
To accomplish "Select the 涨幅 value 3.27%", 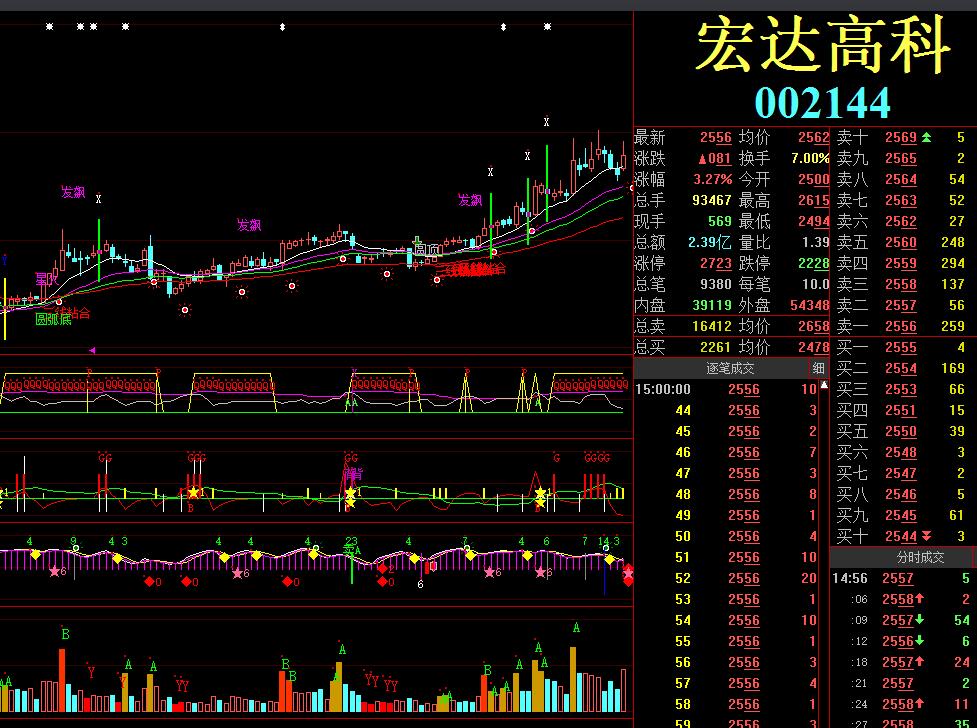I will [x=713, y=180].
